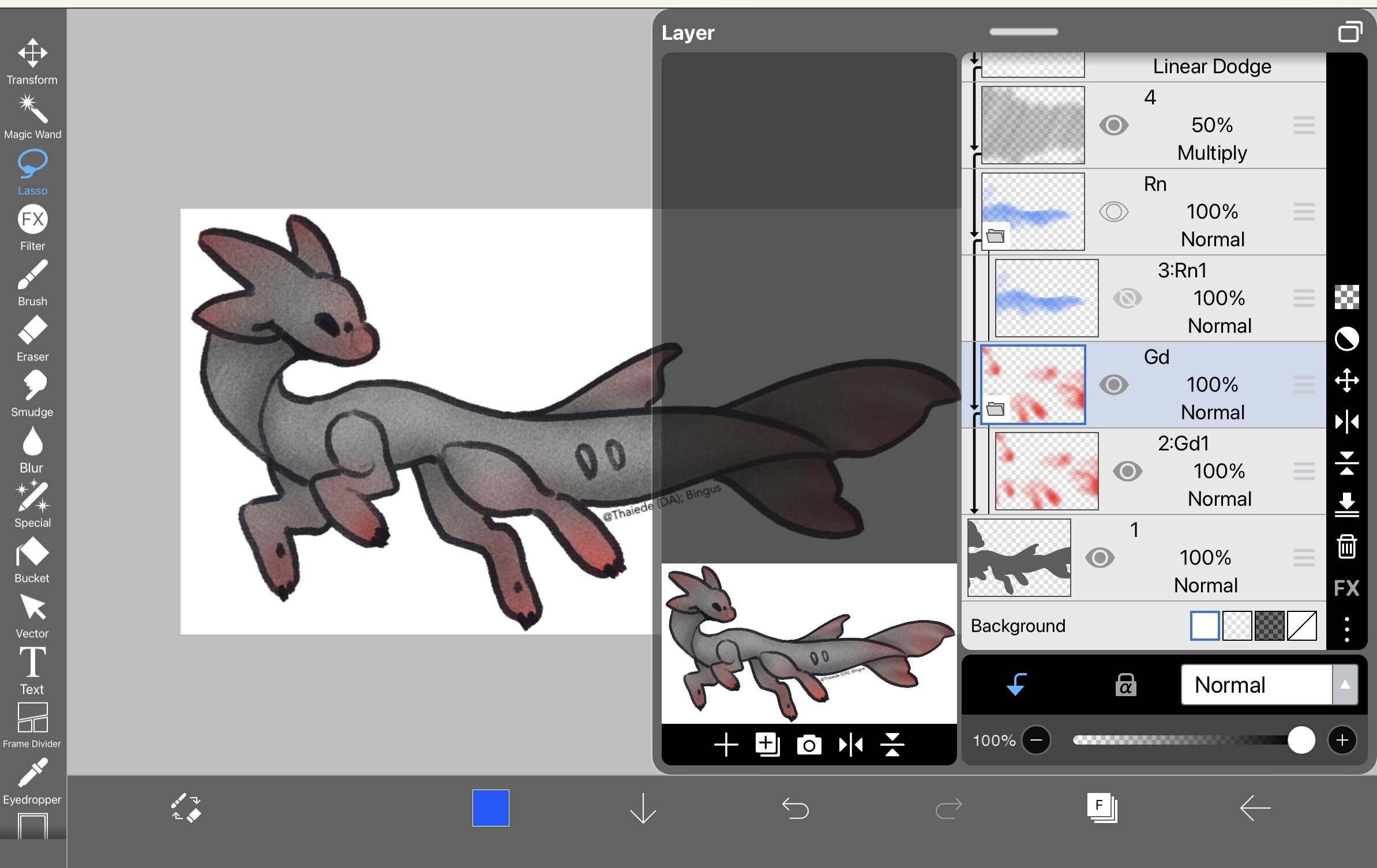Open the layers window button marked F
Screen dimensions: 1377x868
(x=1102, y=807)
